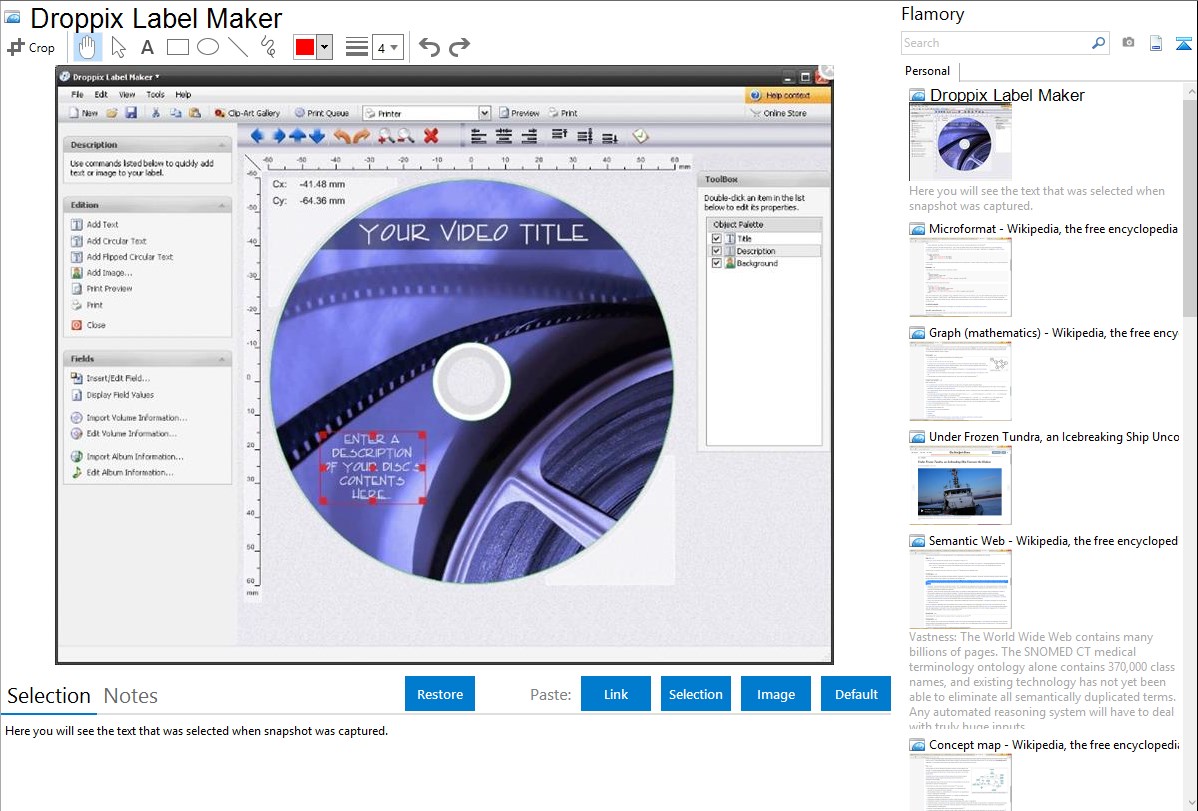The height and width of the screenshot is (811, 1198).
Task: Toggle the Description checkbox in Object Palette
Action: coord(717,251)
